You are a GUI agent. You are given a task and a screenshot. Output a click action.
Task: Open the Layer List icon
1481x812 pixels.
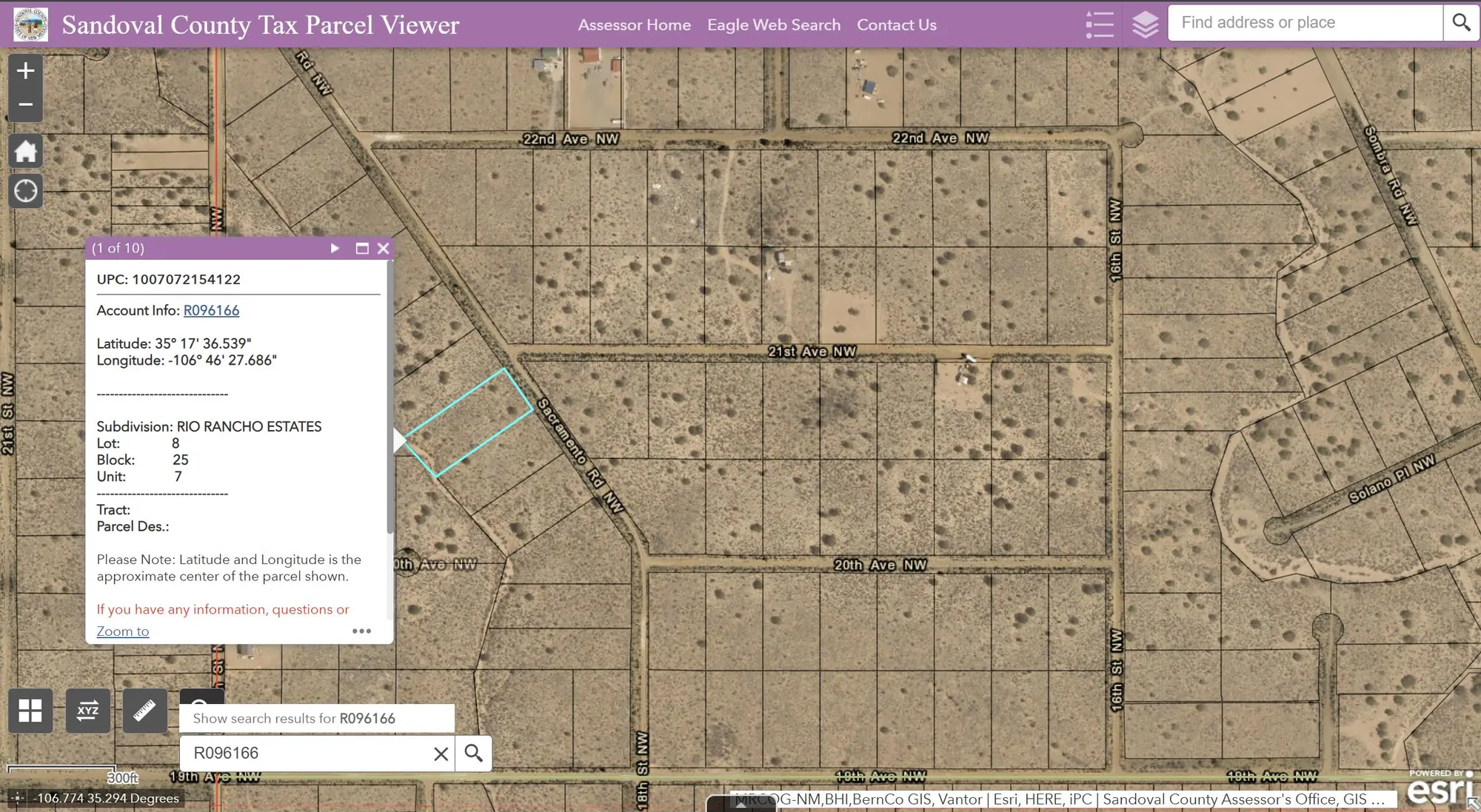[x=1146, y=24]
